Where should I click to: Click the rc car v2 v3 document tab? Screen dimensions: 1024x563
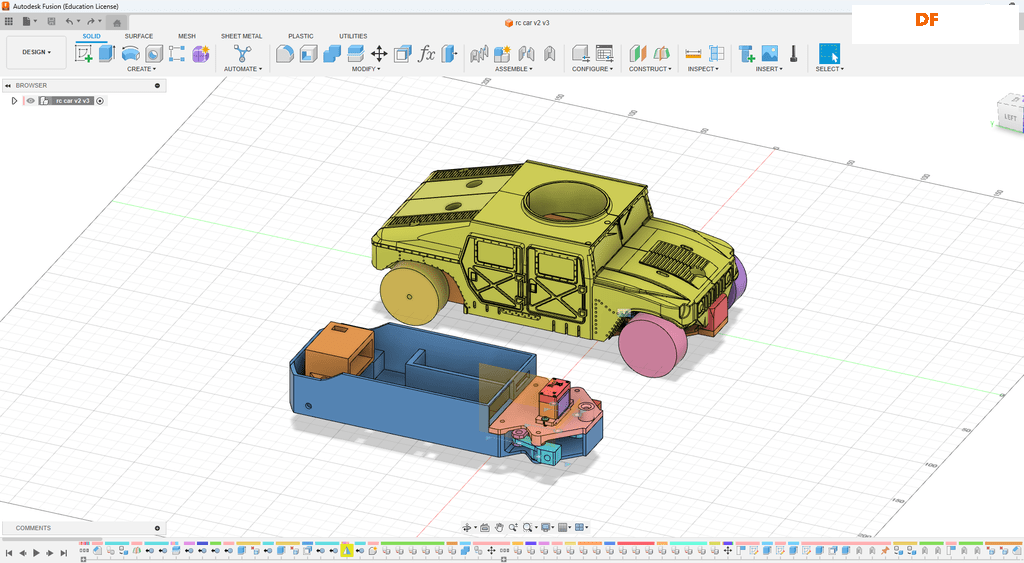click(x=527, y=23)
